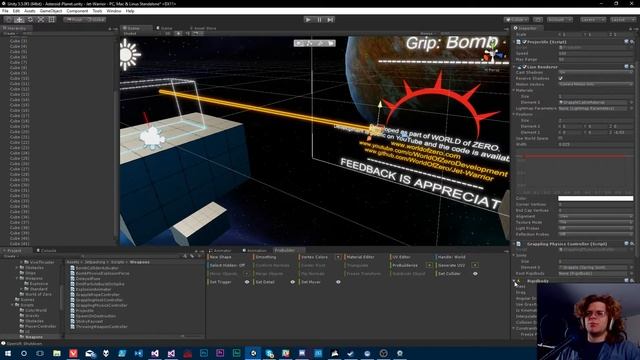Open the Light Probes dropdown
640x360 pixels.
tap(596, 228)
